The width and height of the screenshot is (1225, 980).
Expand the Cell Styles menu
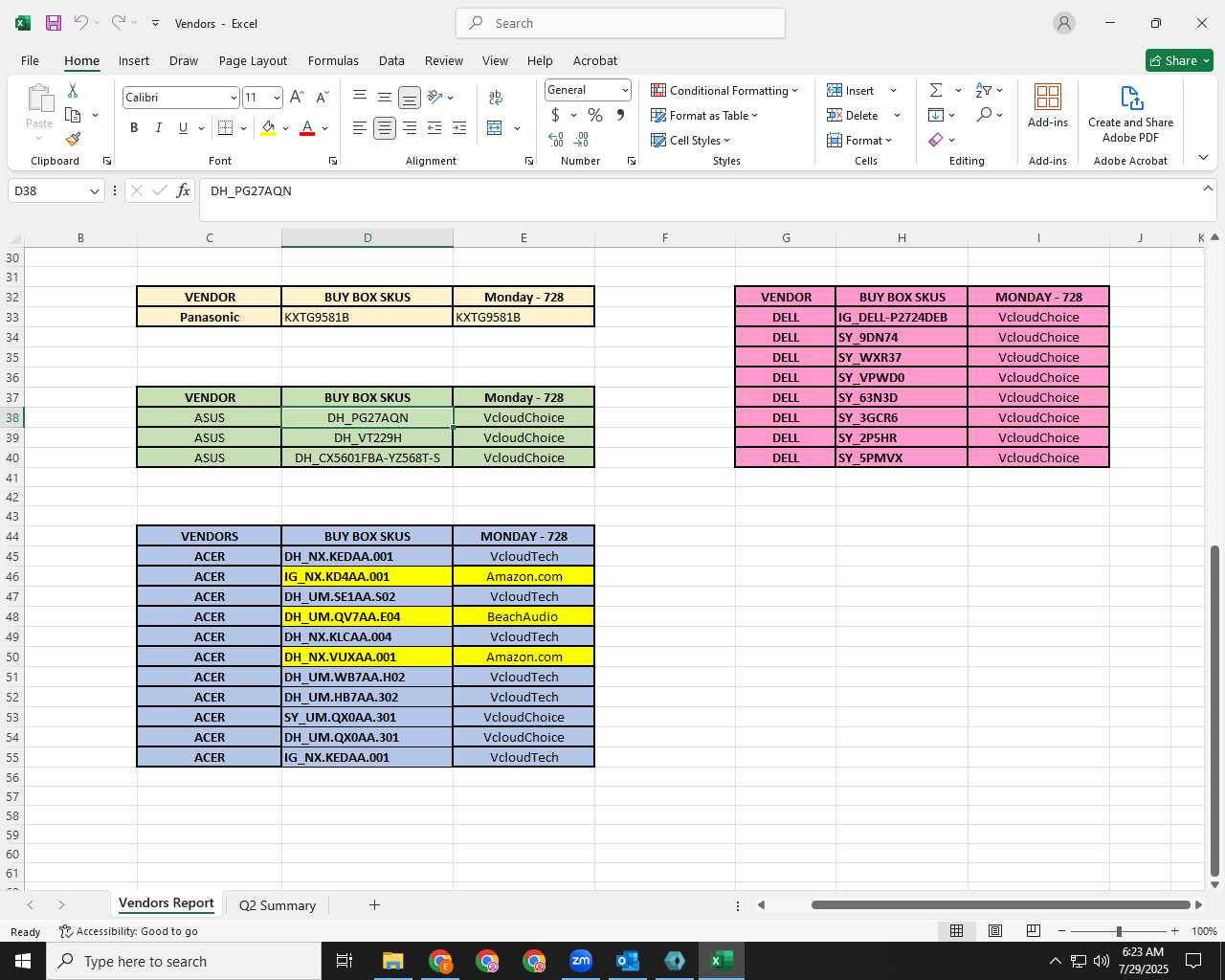click(690, 140)
